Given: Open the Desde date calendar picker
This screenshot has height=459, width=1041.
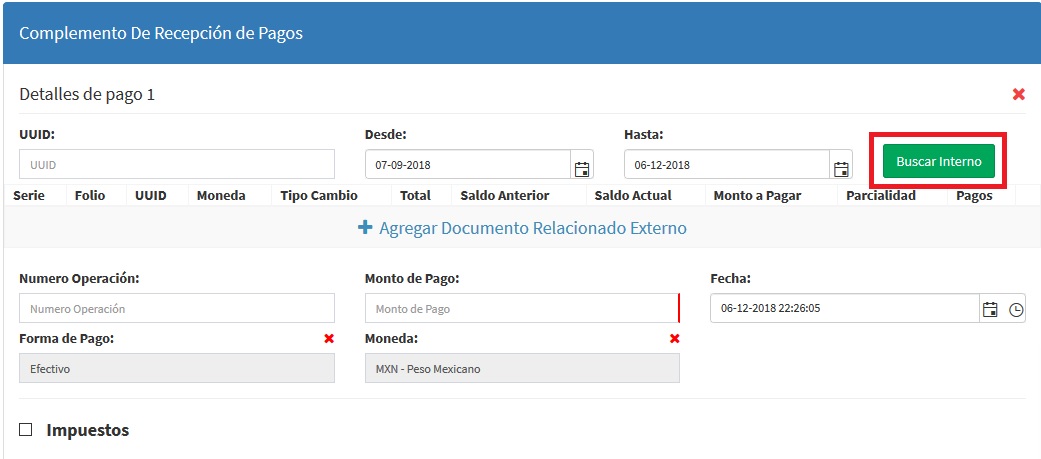Looking at the screenshot, I should click(x=581, y=166).
